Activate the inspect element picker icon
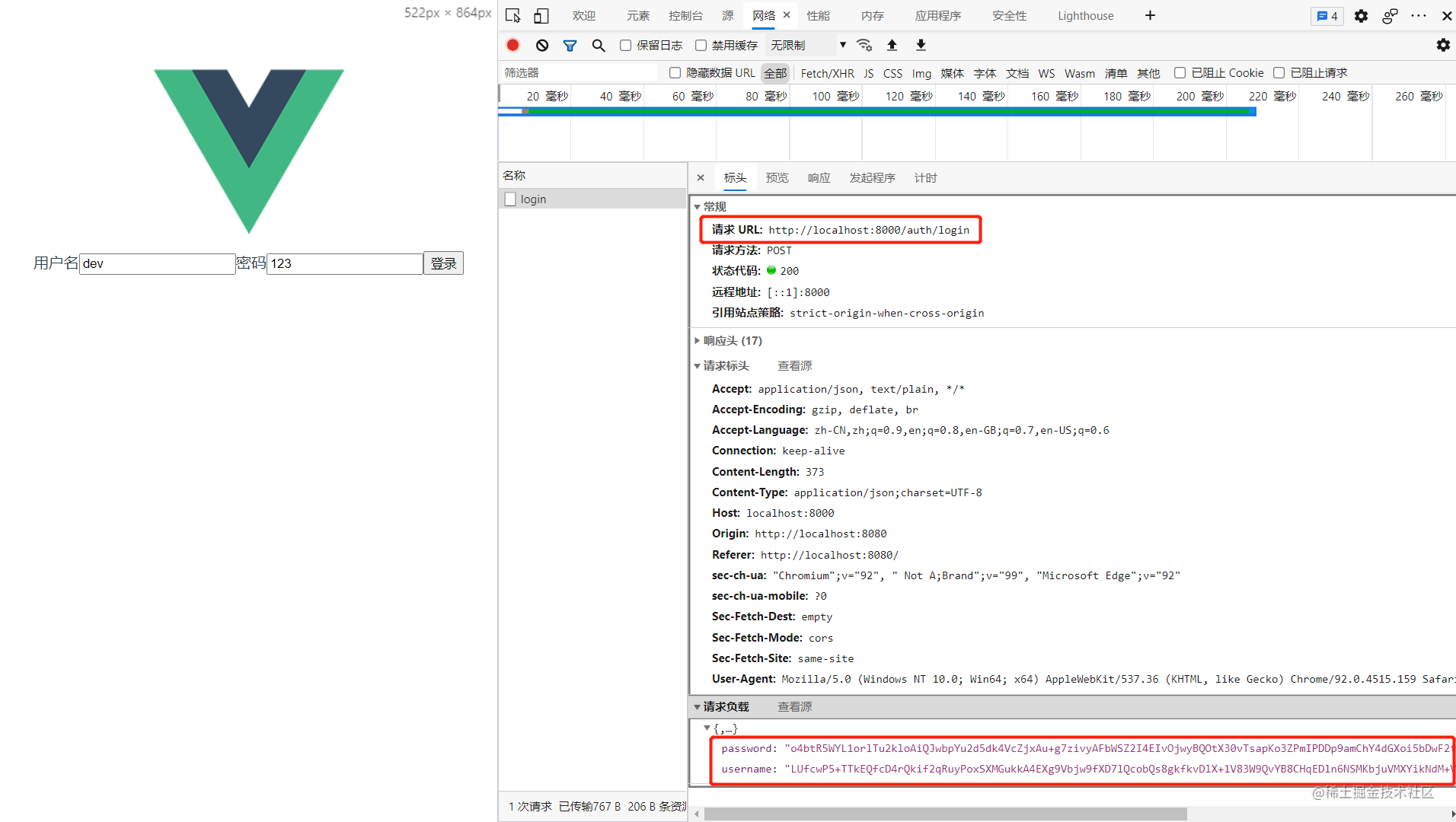This screenshot has width=1456, height=822. [x=513, y=16]
